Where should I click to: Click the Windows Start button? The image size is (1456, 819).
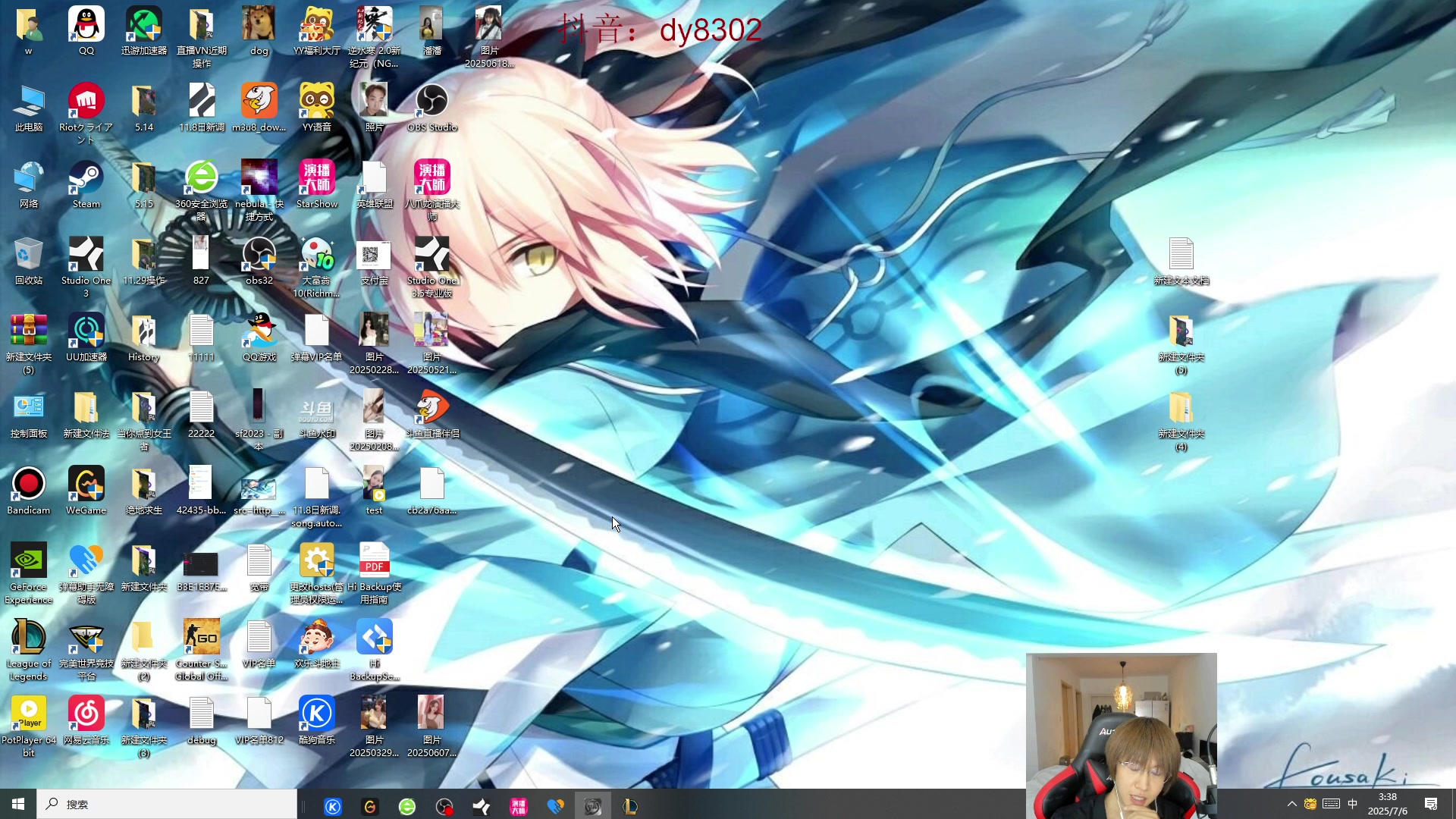point(18,804)
